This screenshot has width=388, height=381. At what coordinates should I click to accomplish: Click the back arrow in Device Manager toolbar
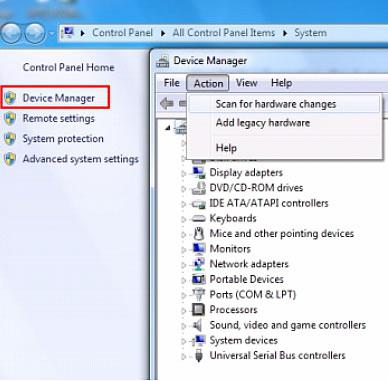click(x=167, y=104)
